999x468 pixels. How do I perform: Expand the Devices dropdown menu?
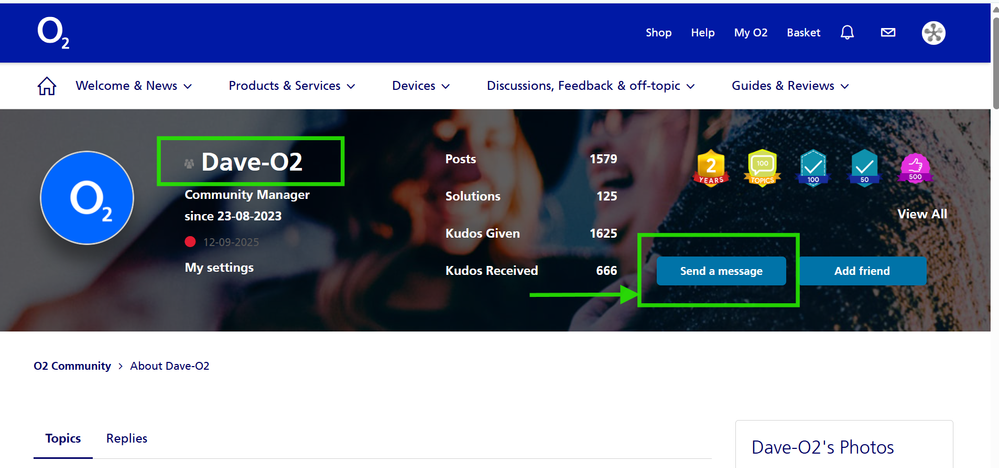[420, 86]
